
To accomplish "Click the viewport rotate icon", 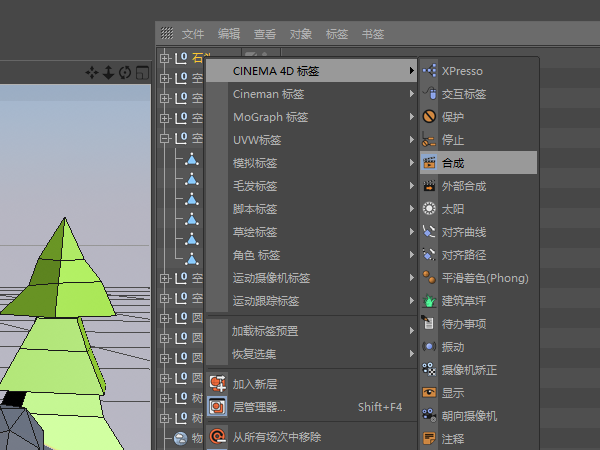I will click(125, 72).
